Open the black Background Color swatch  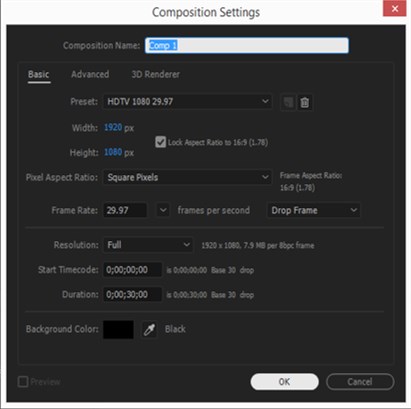[x=118, y=329]
